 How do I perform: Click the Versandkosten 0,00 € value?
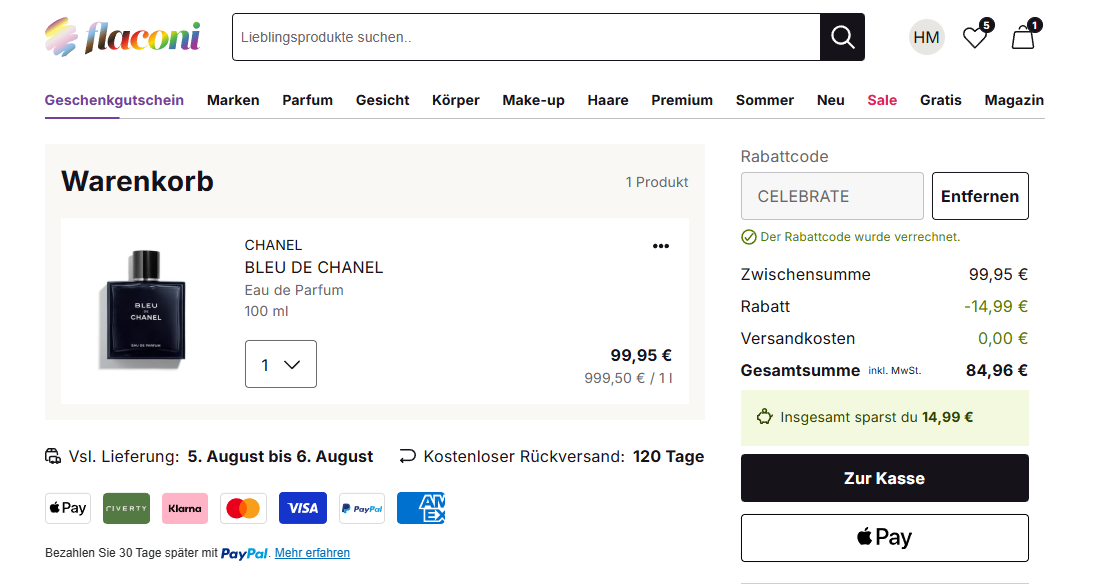pyautogui.click(x=1003, y=338)
